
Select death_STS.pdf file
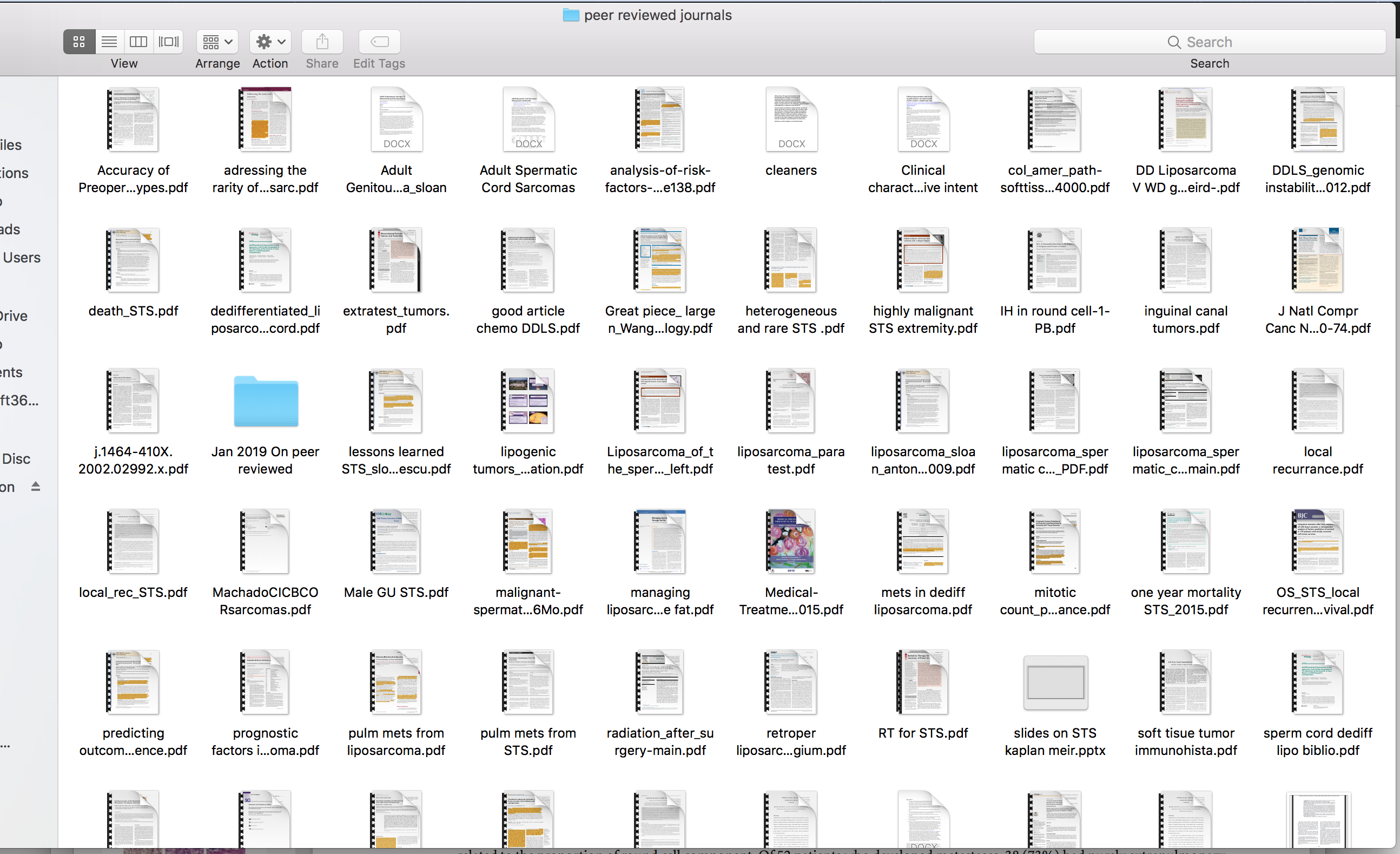tap(133, 260)
